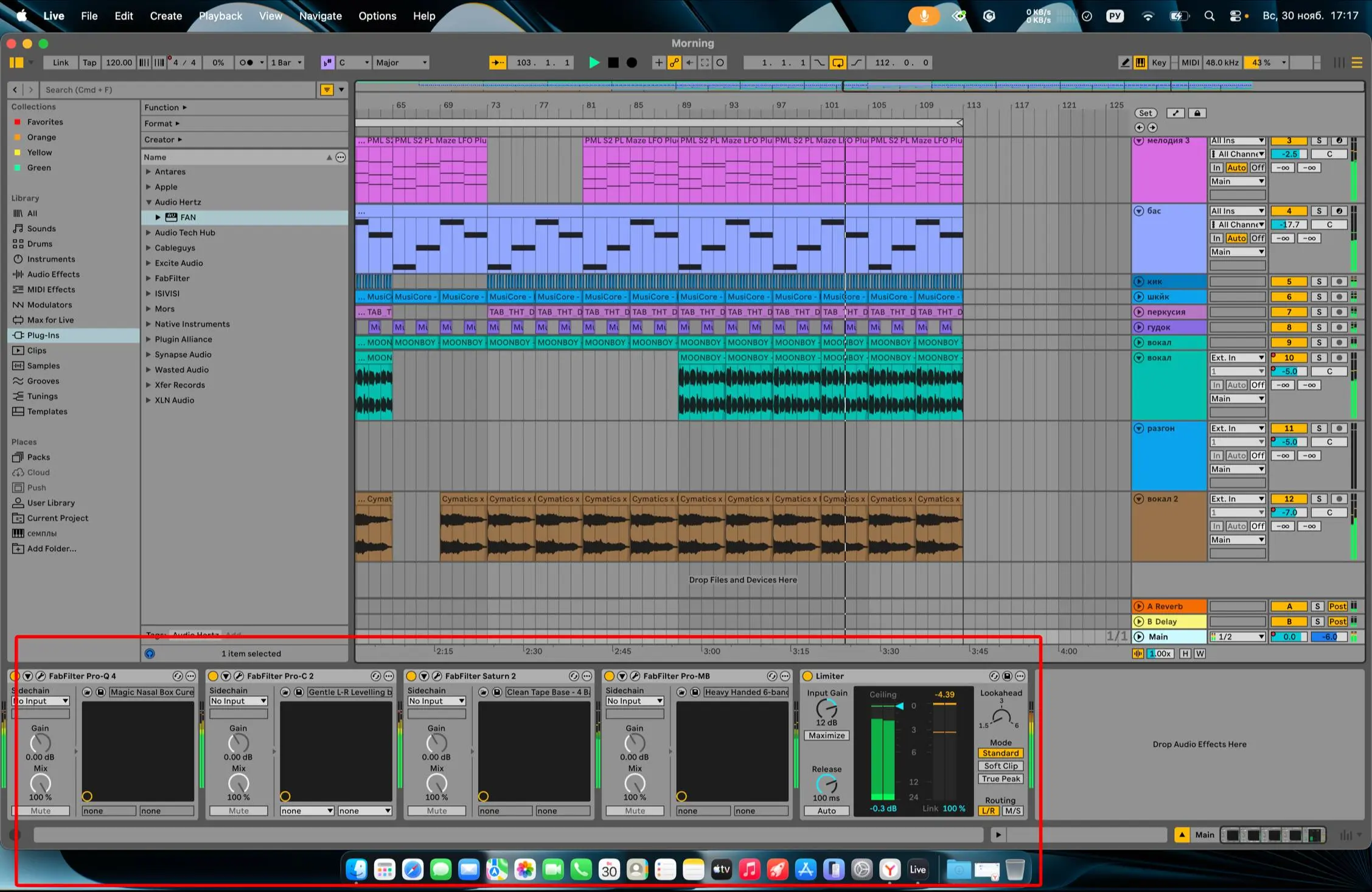The image size is (1372, 892).
Task: Open Safari from the Dock
Action: (x=413, y=870)
